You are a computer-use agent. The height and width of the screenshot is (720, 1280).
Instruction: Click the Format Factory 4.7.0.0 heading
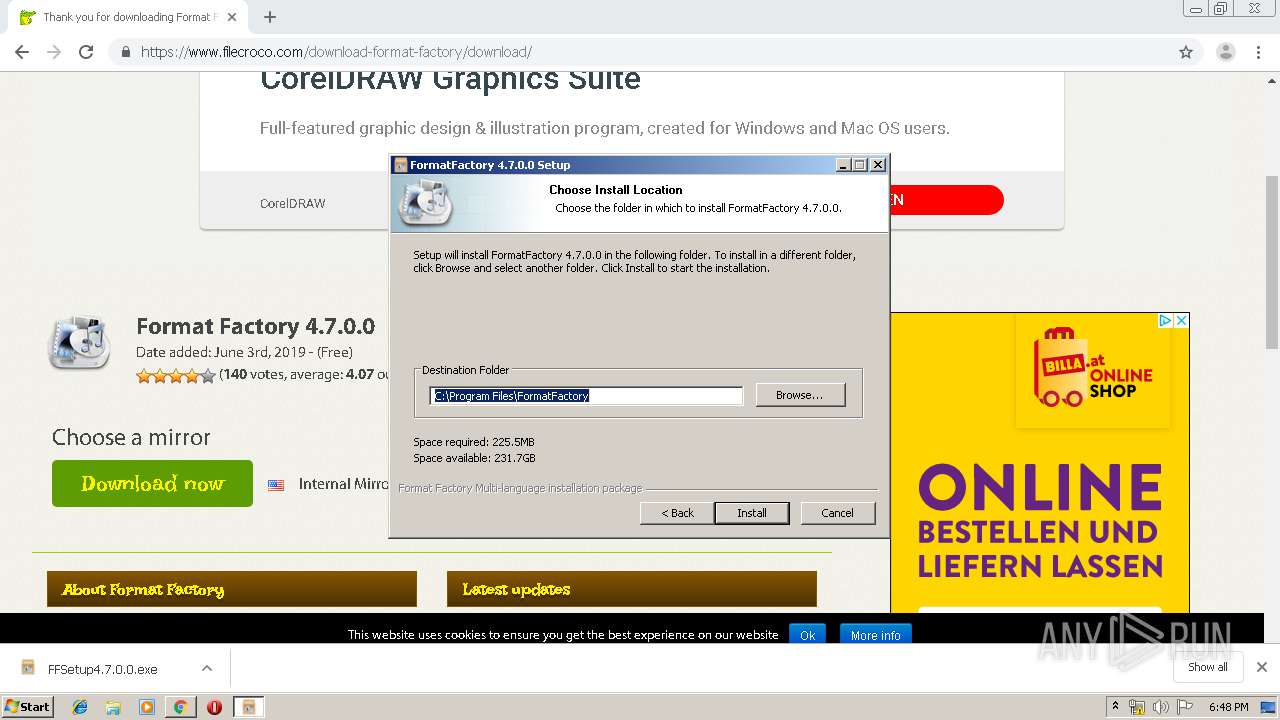click(255, 326)
